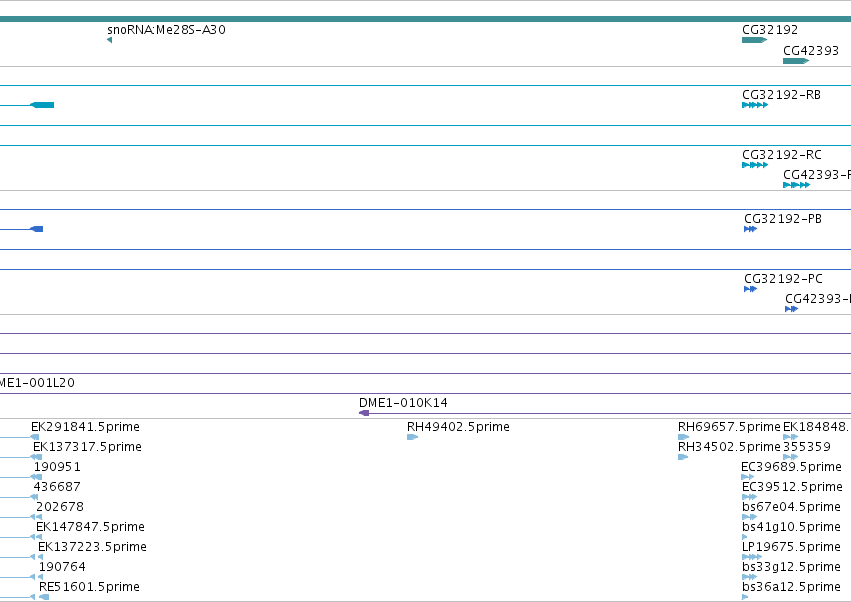
Task: Select the LP19675.5prime EST arrows glyph
Action: click(752, 557)
